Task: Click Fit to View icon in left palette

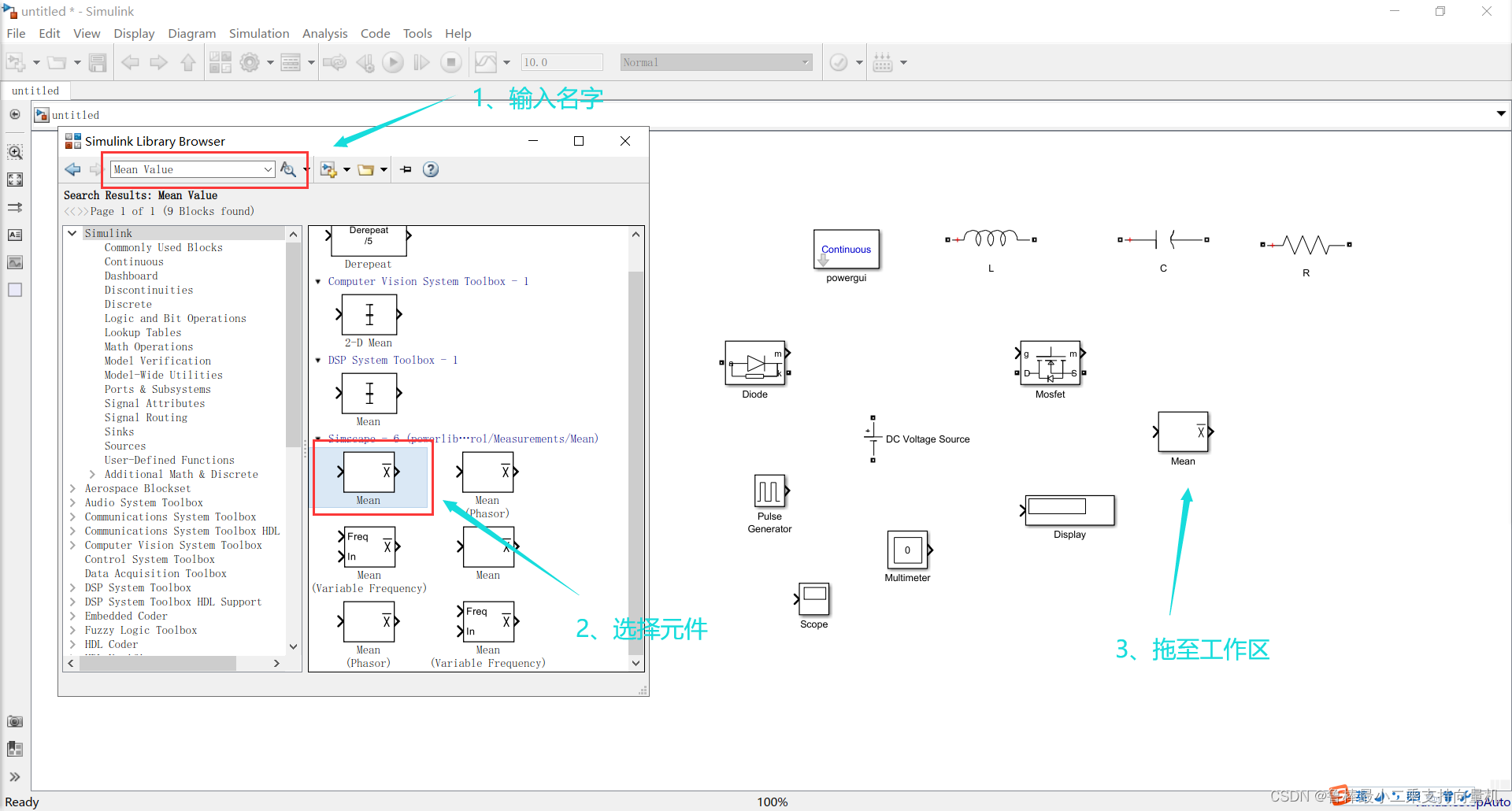Action: tap(15, 180)
